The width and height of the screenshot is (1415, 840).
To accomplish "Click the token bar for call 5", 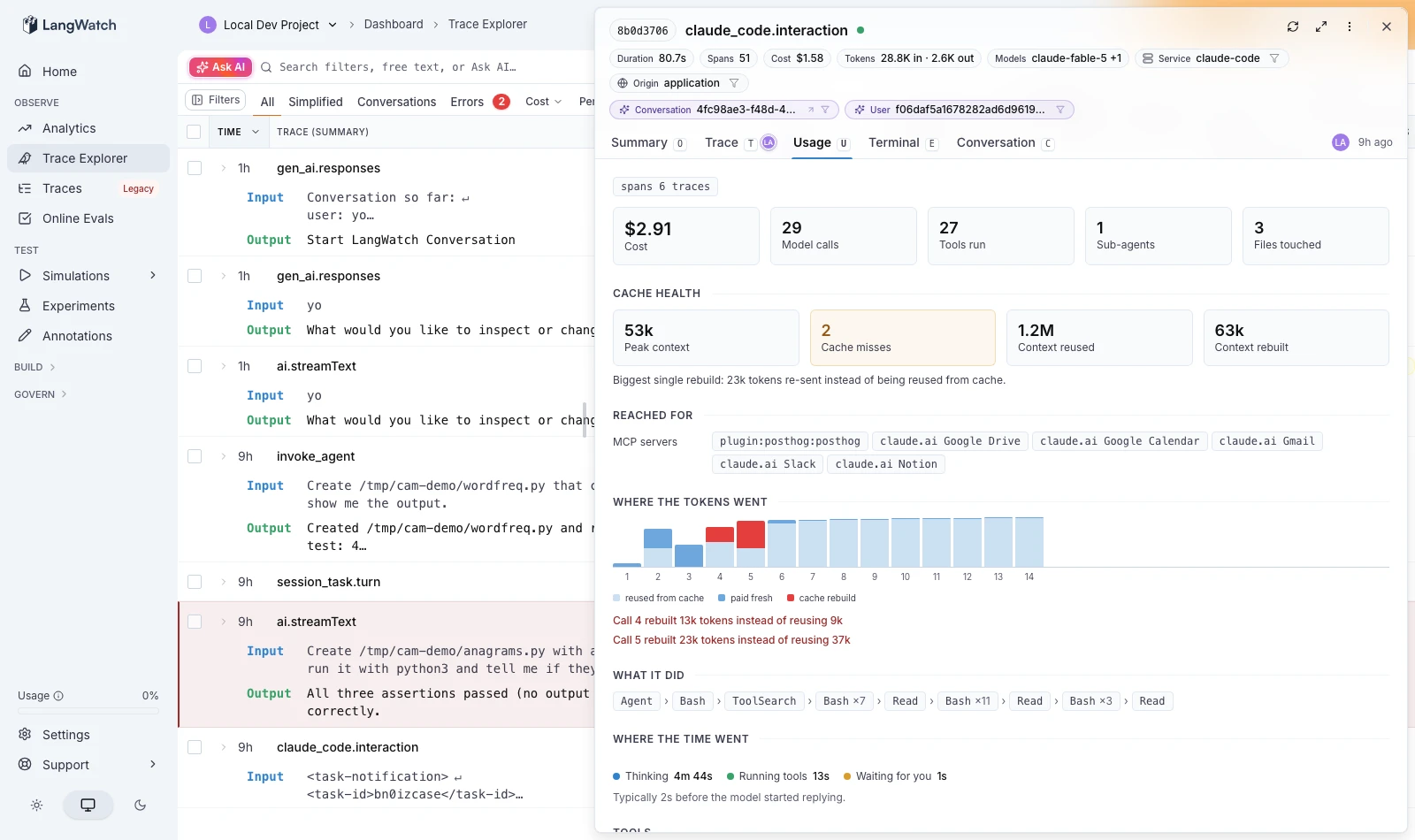I will [x=751, y=544].
